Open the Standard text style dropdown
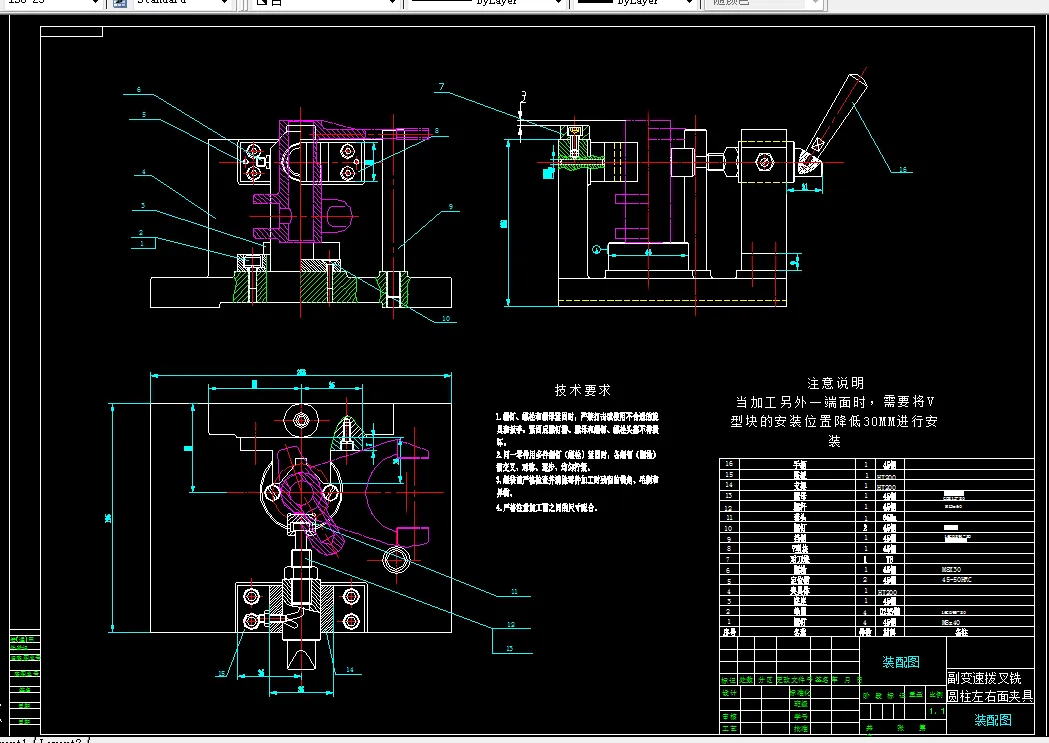1049x743 pixels. [x=181, y=3]
